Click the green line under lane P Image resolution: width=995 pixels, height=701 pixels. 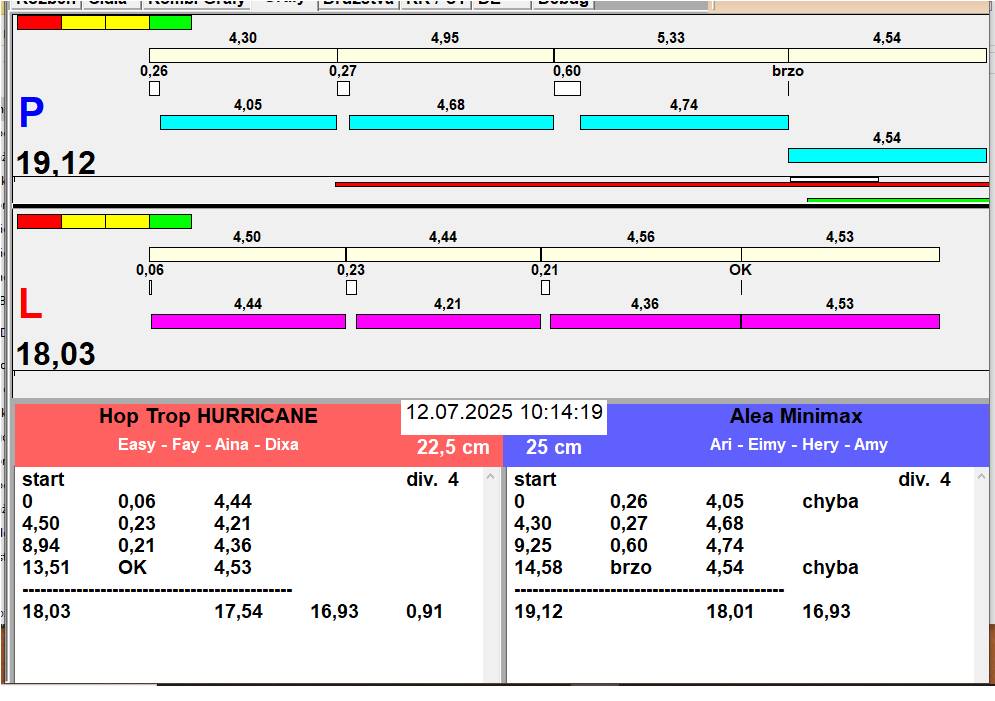[898, 200]
